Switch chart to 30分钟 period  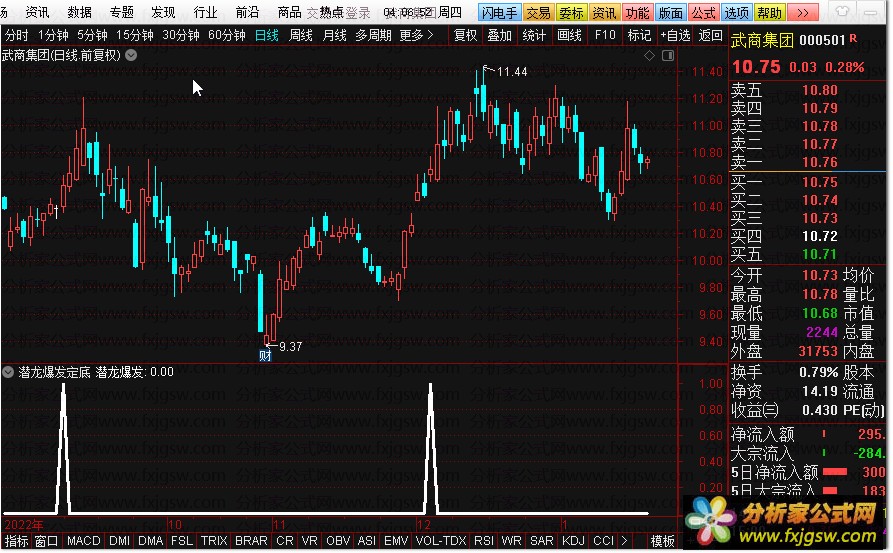tap(181, 35)
